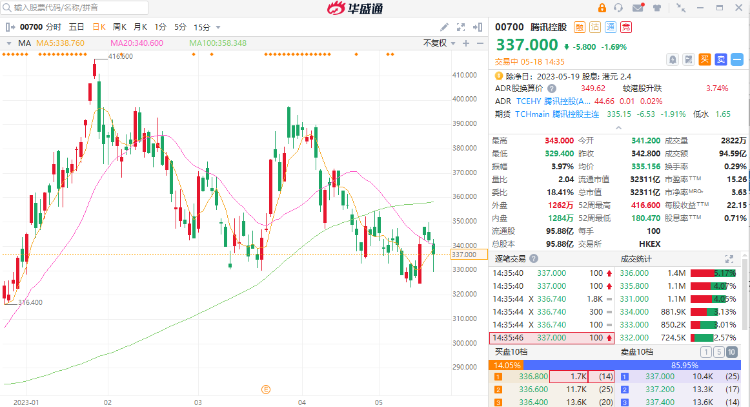
Task: Open TCEHY 腾讯控股 ADR link
Action: pos(553,101)
